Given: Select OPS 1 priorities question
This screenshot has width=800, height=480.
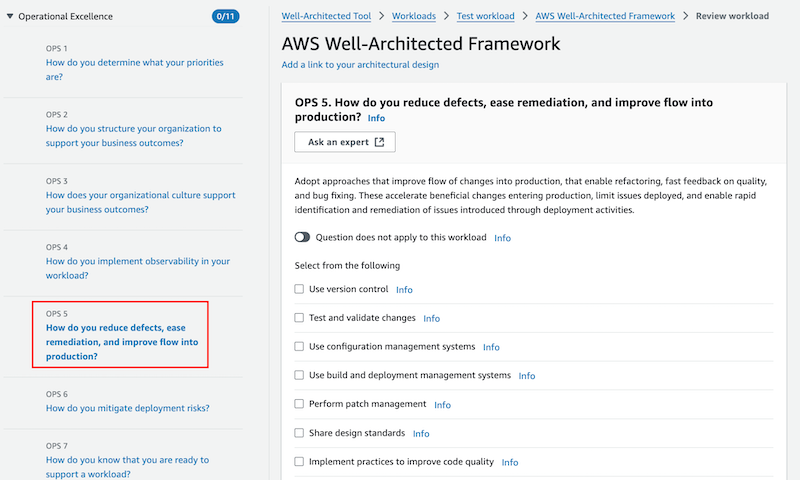Looking at the screenshot, I should (x=135, y=69).
